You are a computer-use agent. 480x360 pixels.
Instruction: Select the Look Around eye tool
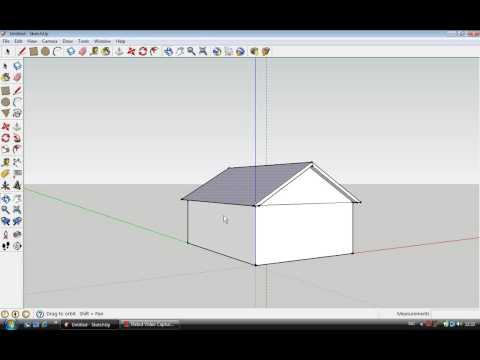[17, 234]
